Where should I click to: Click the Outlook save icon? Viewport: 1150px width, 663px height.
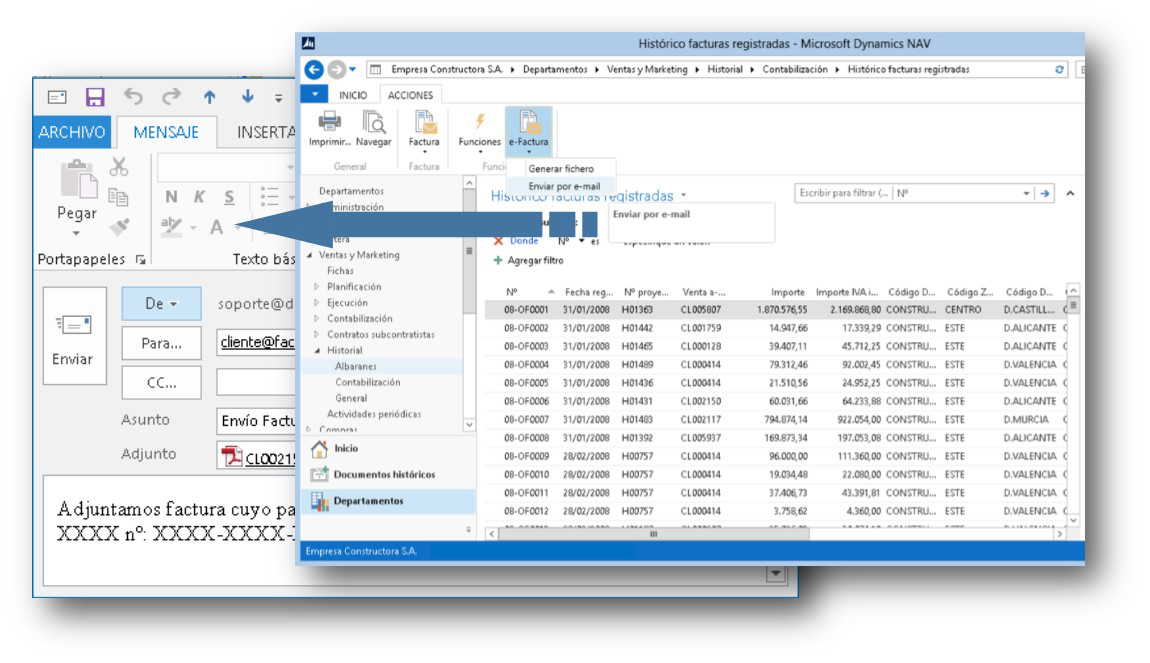point(95,97)
